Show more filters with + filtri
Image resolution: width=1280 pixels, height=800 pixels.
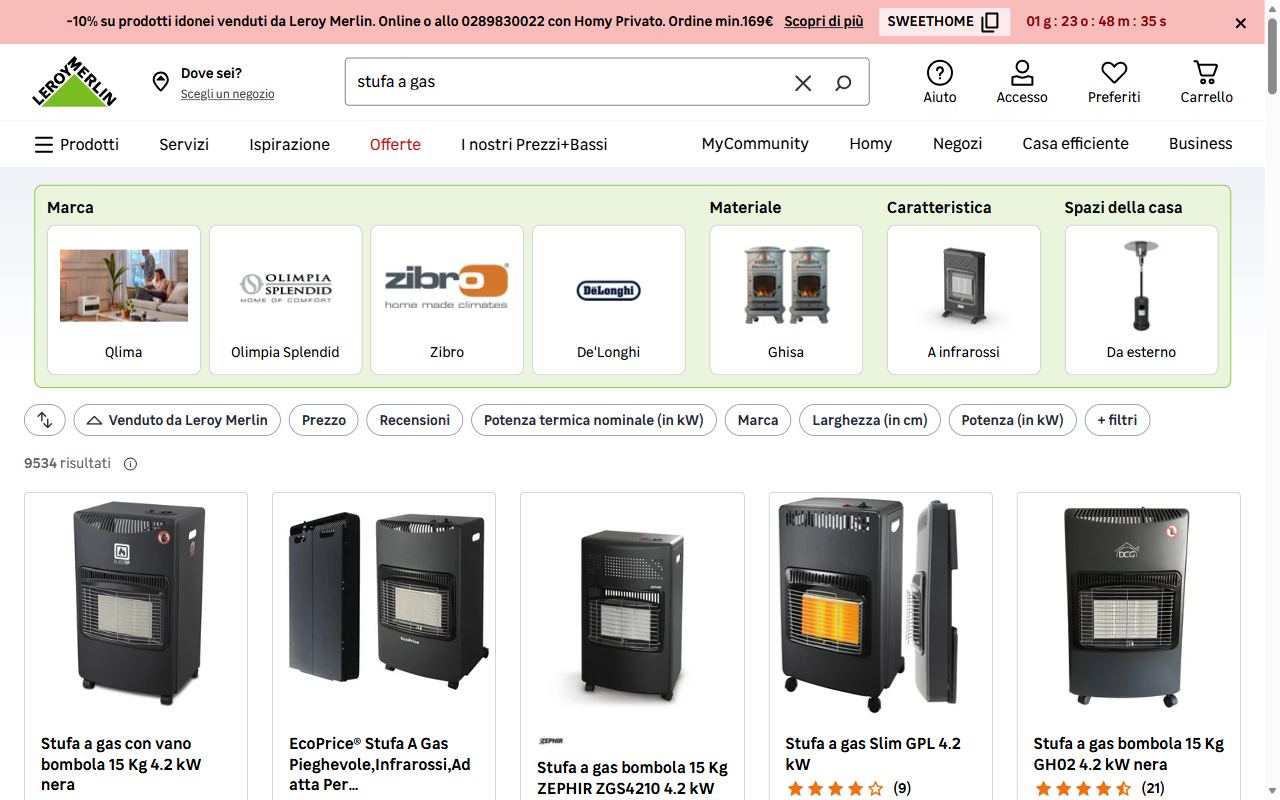(x=1117, y=420)
